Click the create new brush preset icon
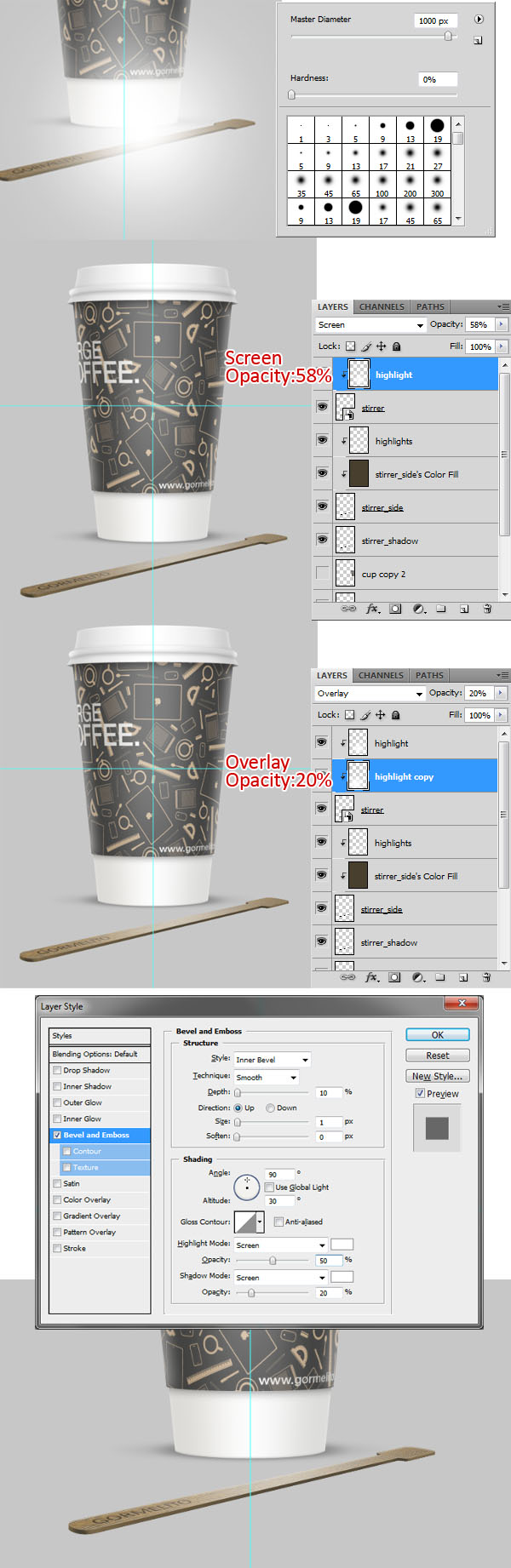Viewport: 511px width, 1568px height. click(478, 40)
